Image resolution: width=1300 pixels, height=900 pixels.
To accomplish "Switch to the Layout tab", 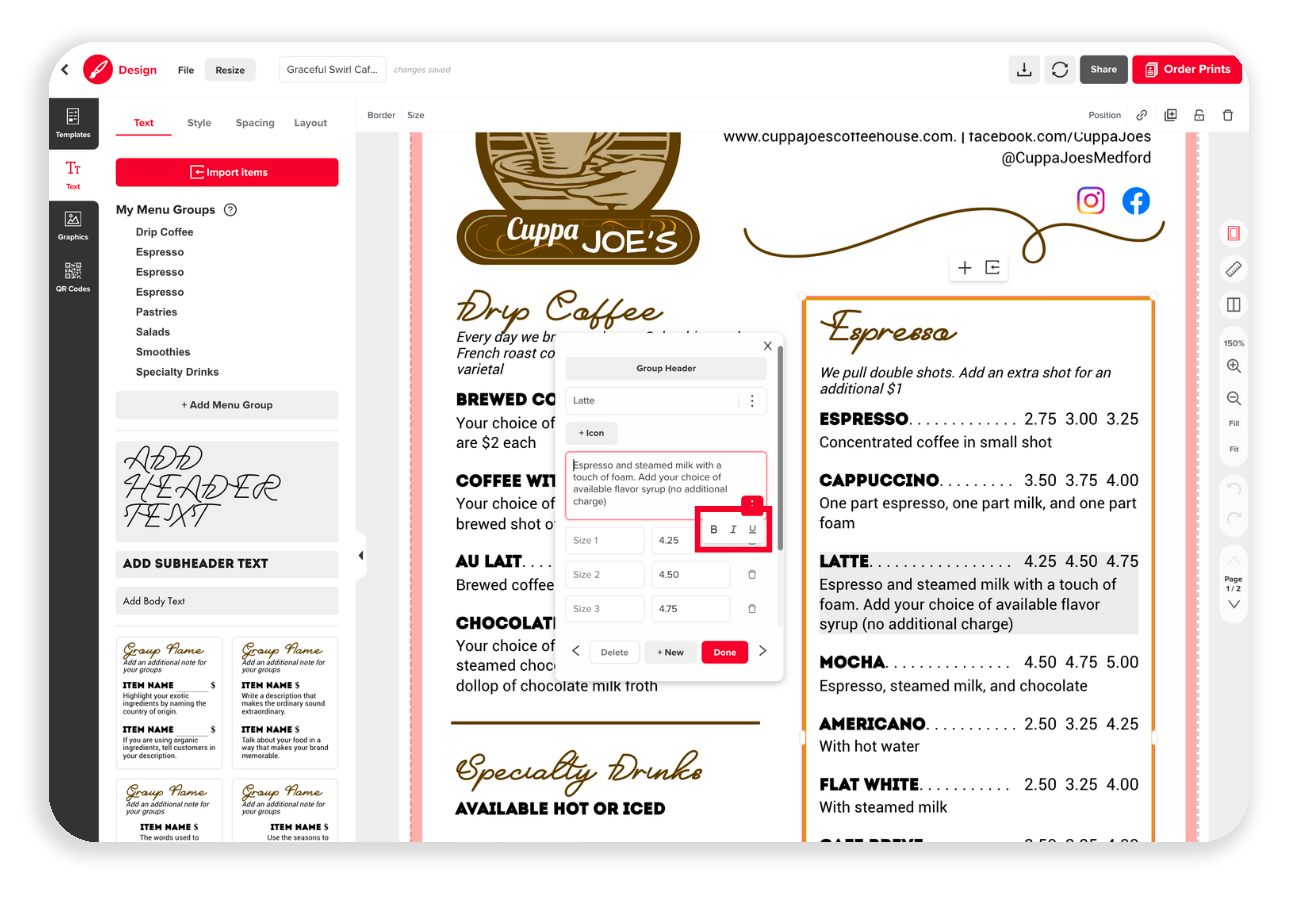I will (310, 123).
